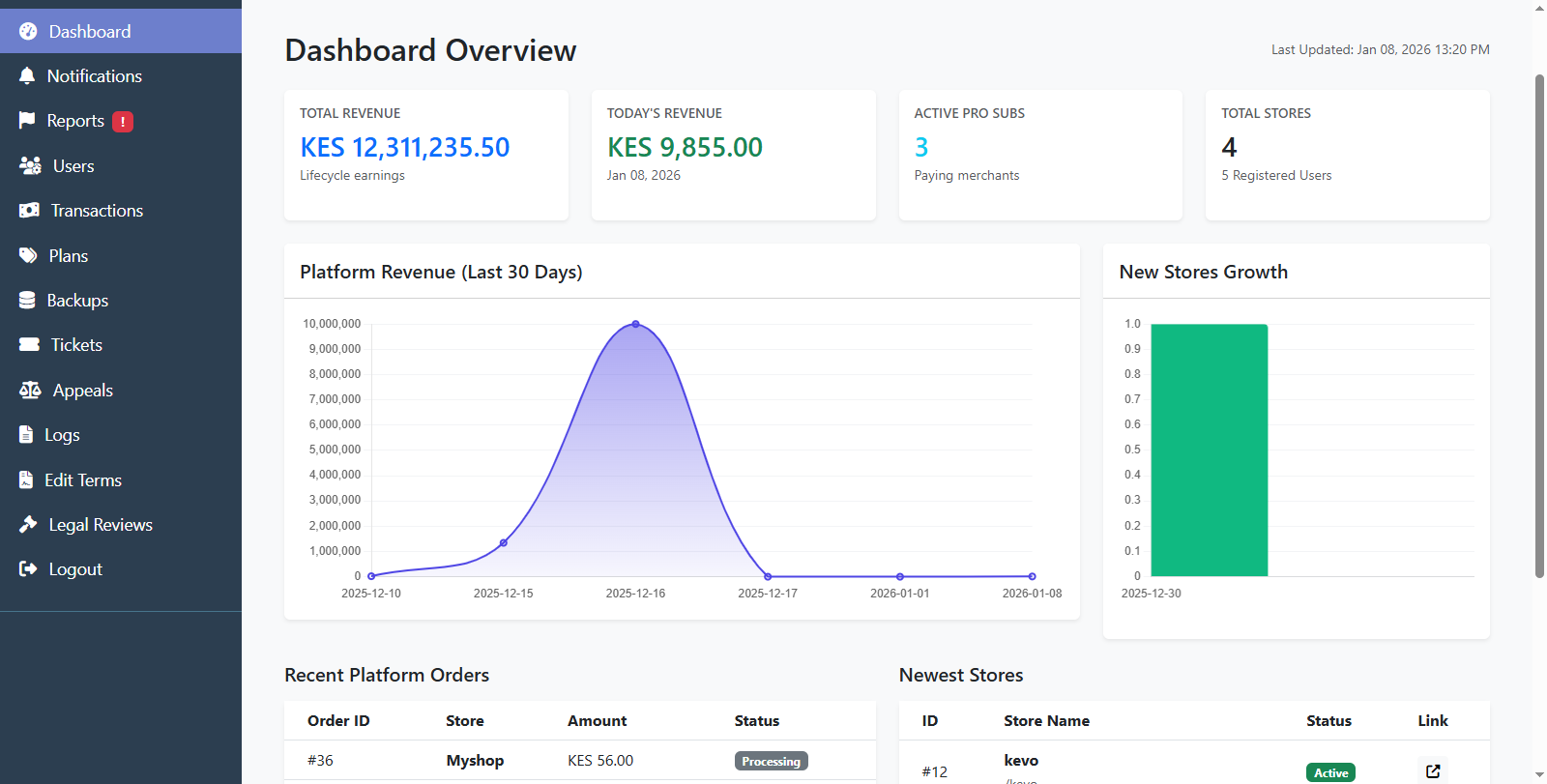This screenshot has height=784, width=1547.
Task: Click the Appeals scale icon
Action: [30, 391]
